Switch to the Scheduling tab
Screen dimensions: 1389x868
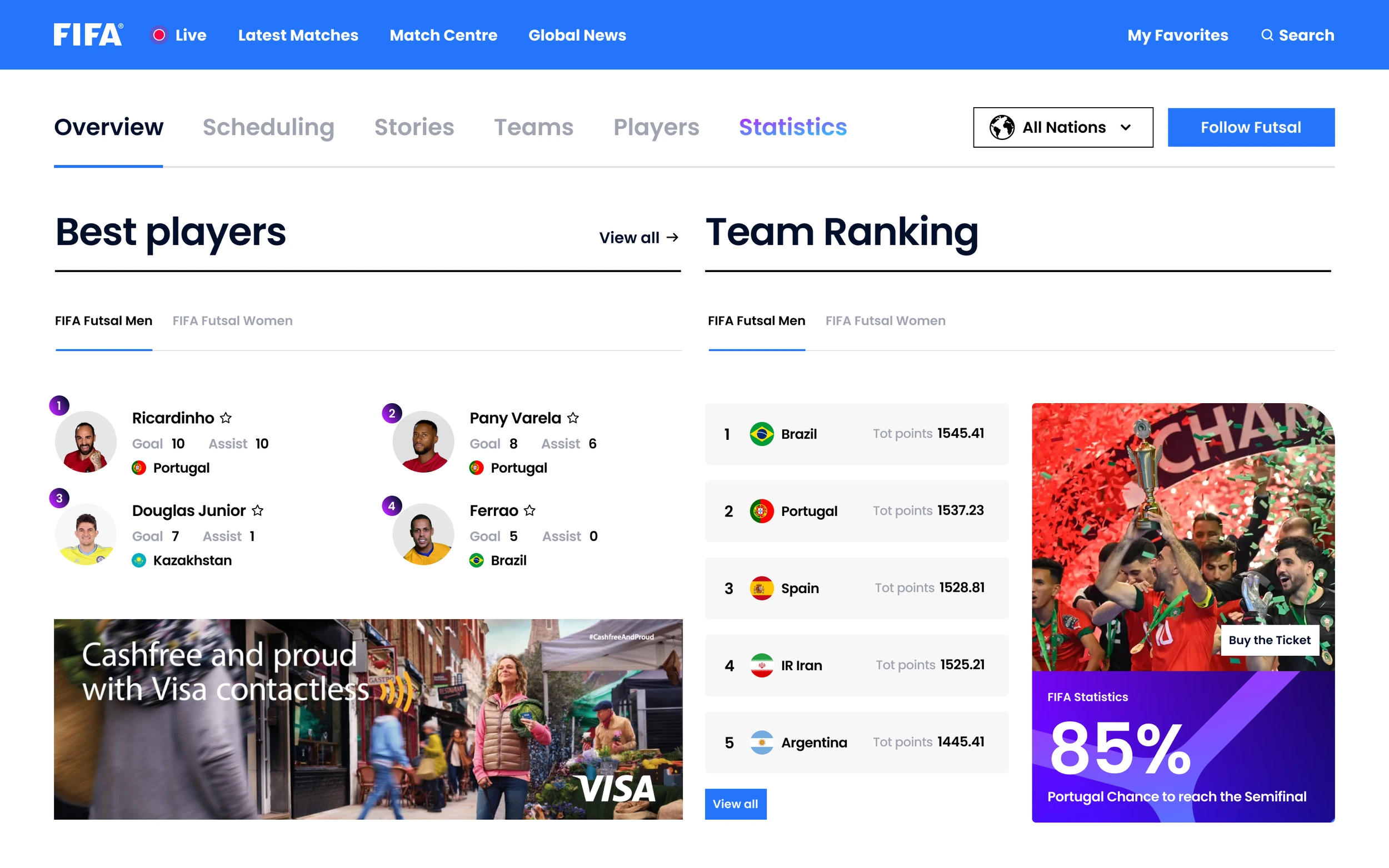[268, 127]
